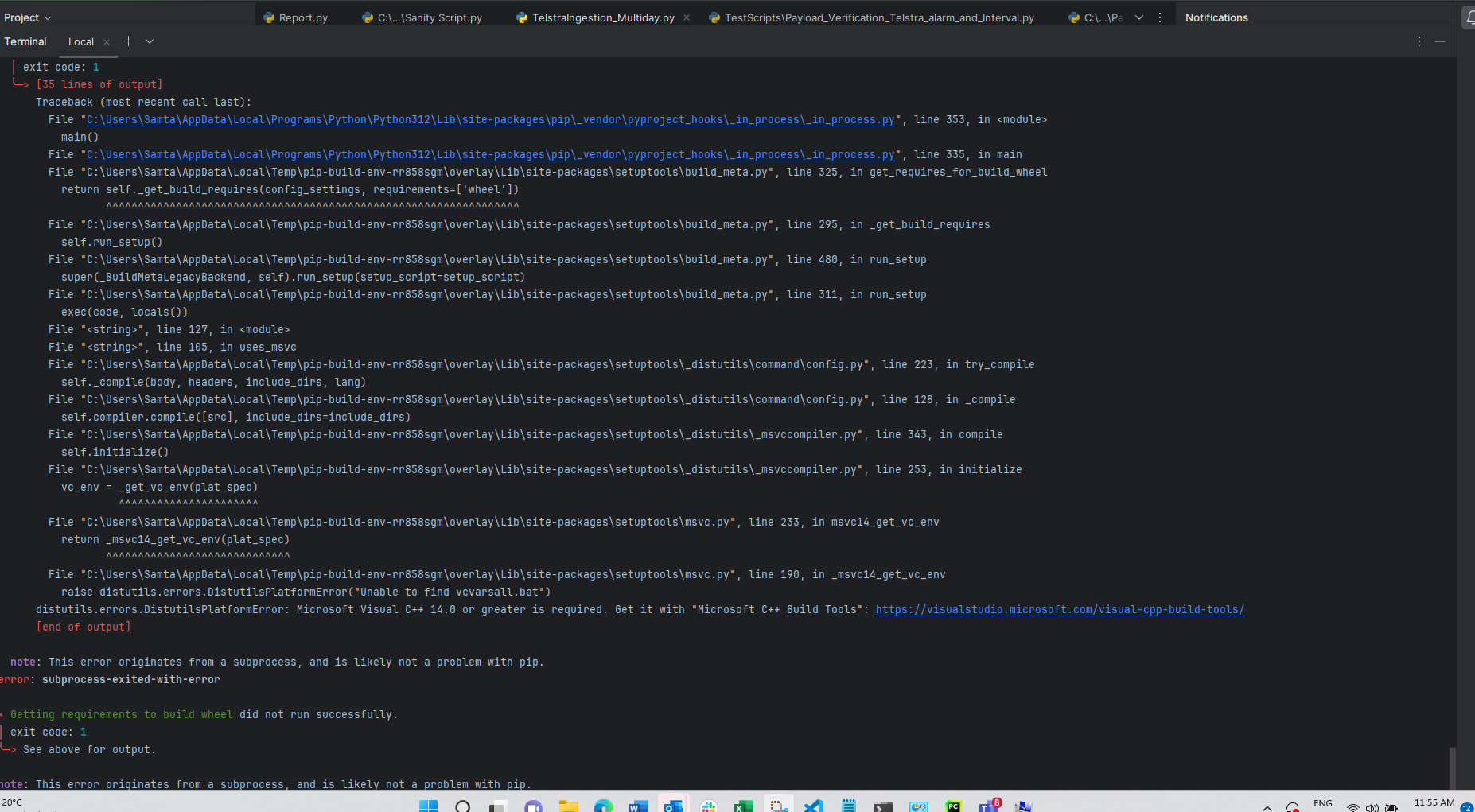
Task: Launch Visual Studio Code from taskbar
Action: pos(813,806)
